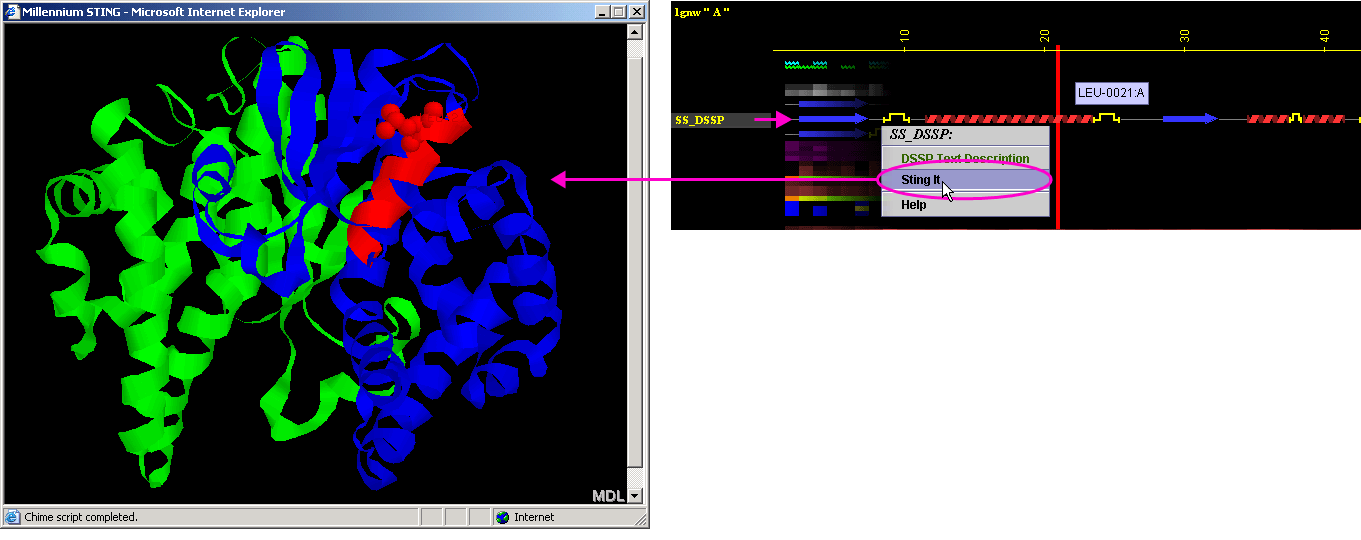1361x540 pixels.
Task: Click the blue strand arrow near residue 30
Action: [1190, 119]
